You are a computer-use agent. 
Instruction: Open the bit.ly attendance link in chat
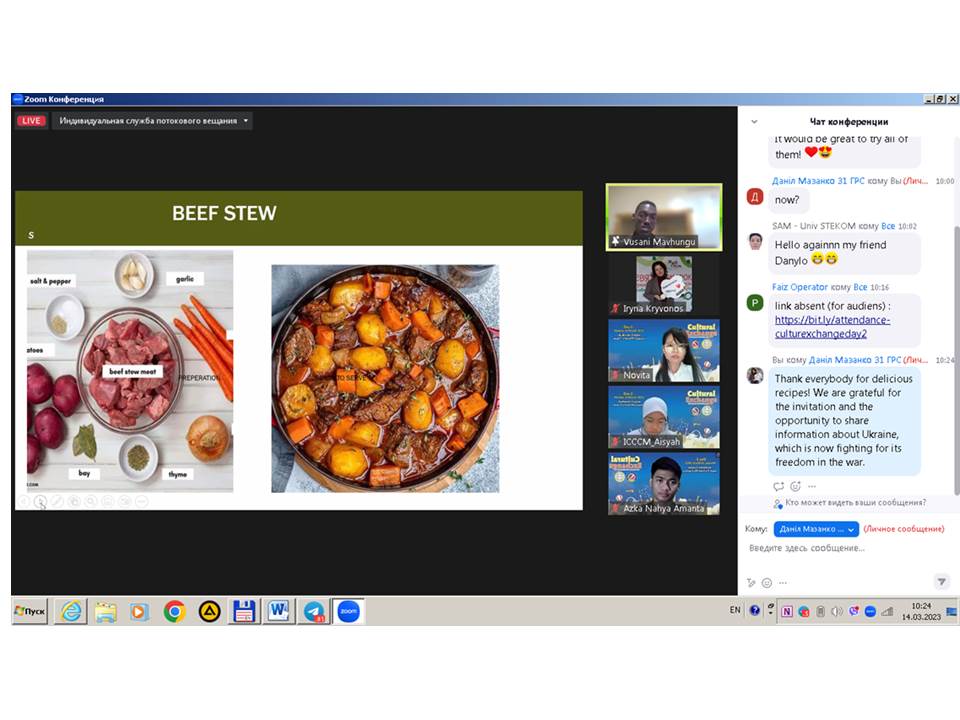[x=832, y=326]
